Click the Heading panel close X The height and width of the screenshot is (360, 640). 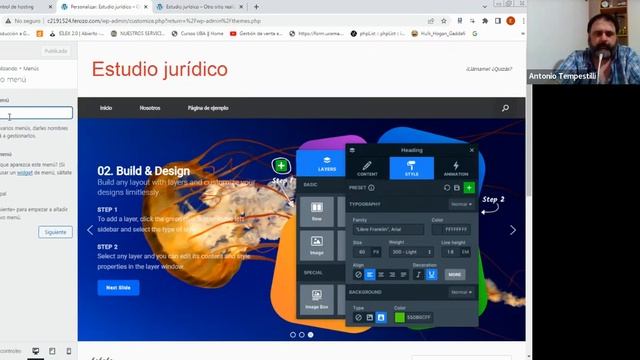click(472, 150)
